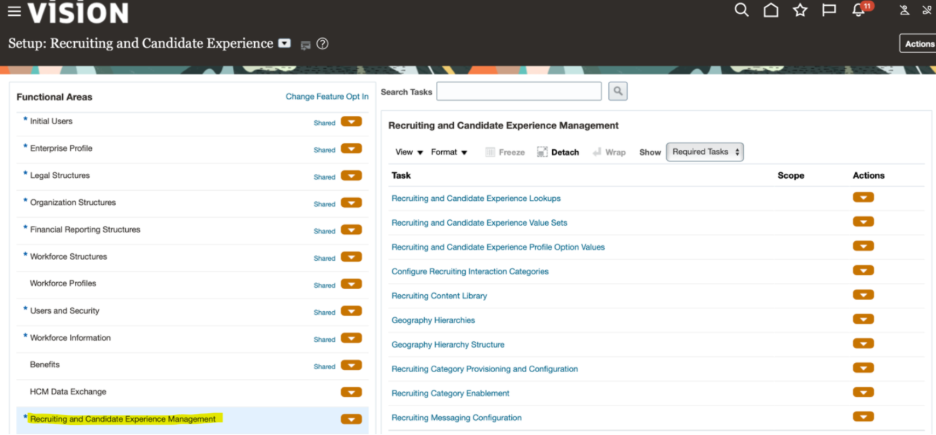Open Favorites star icon
Screen dimensions: 936x435
(x=800, y=10)
